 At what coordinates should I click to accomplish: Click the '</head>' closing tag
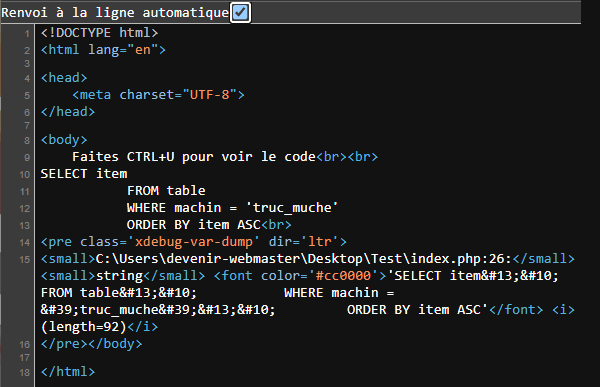[x=68, y=112]
